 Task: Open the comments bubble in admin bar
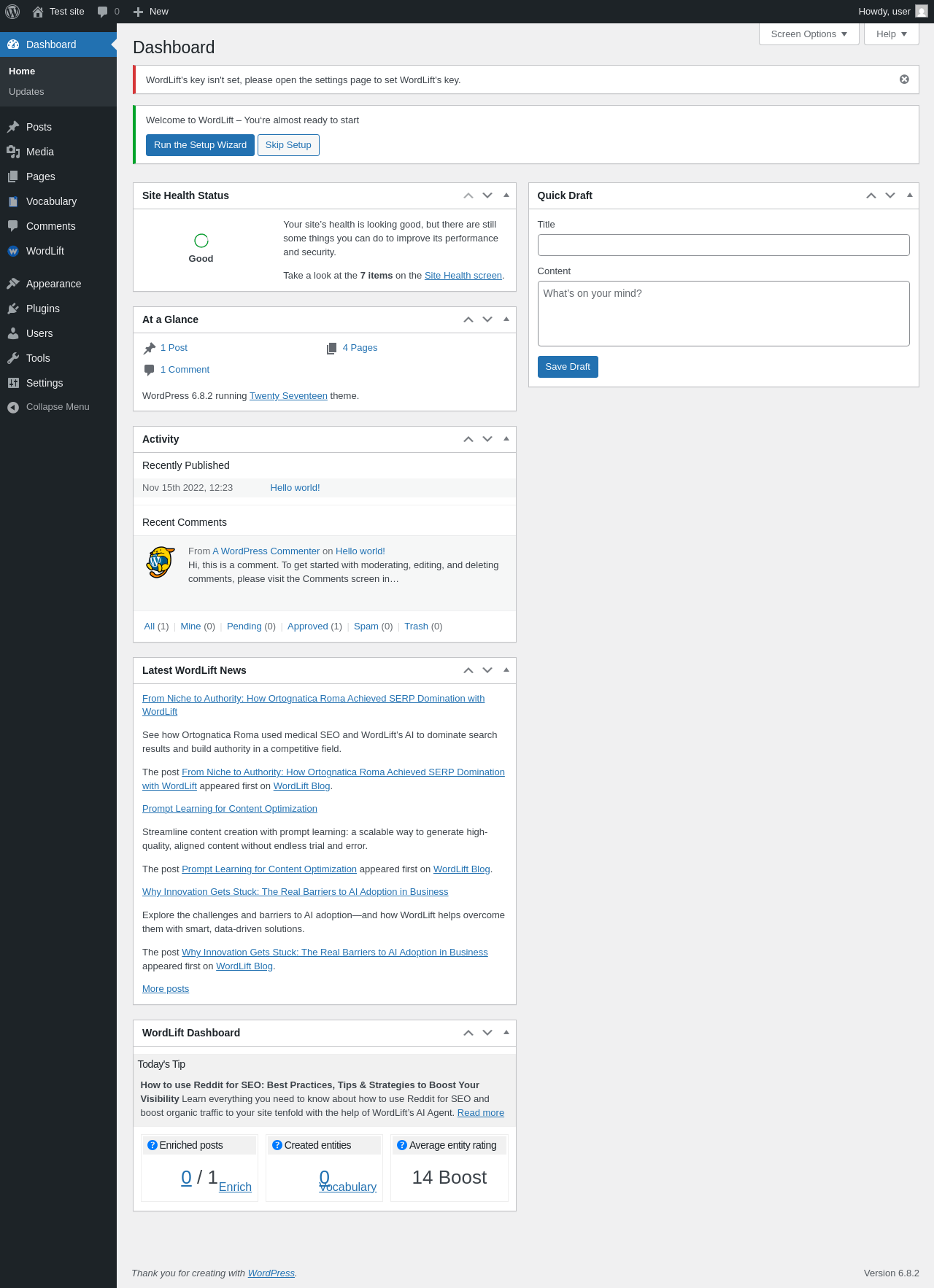pos(103,12)
